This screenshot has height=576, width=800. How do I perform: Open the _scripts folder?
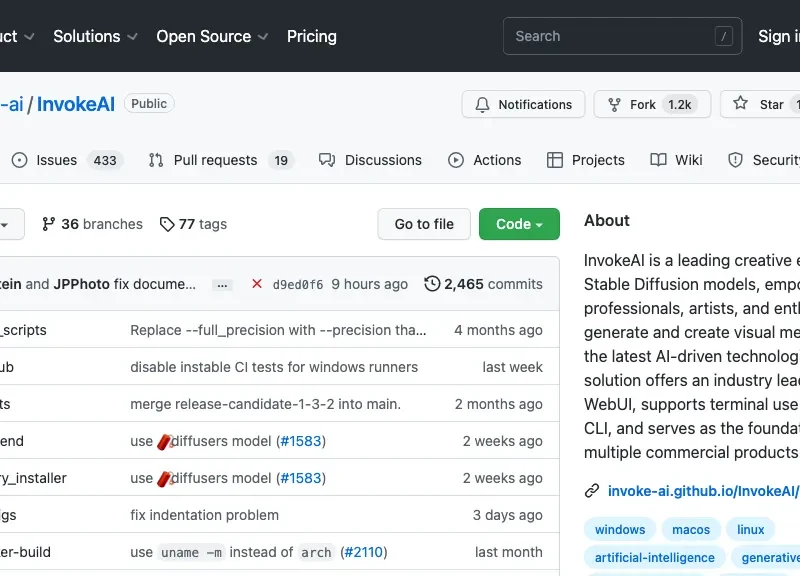[x=23, y=331]
